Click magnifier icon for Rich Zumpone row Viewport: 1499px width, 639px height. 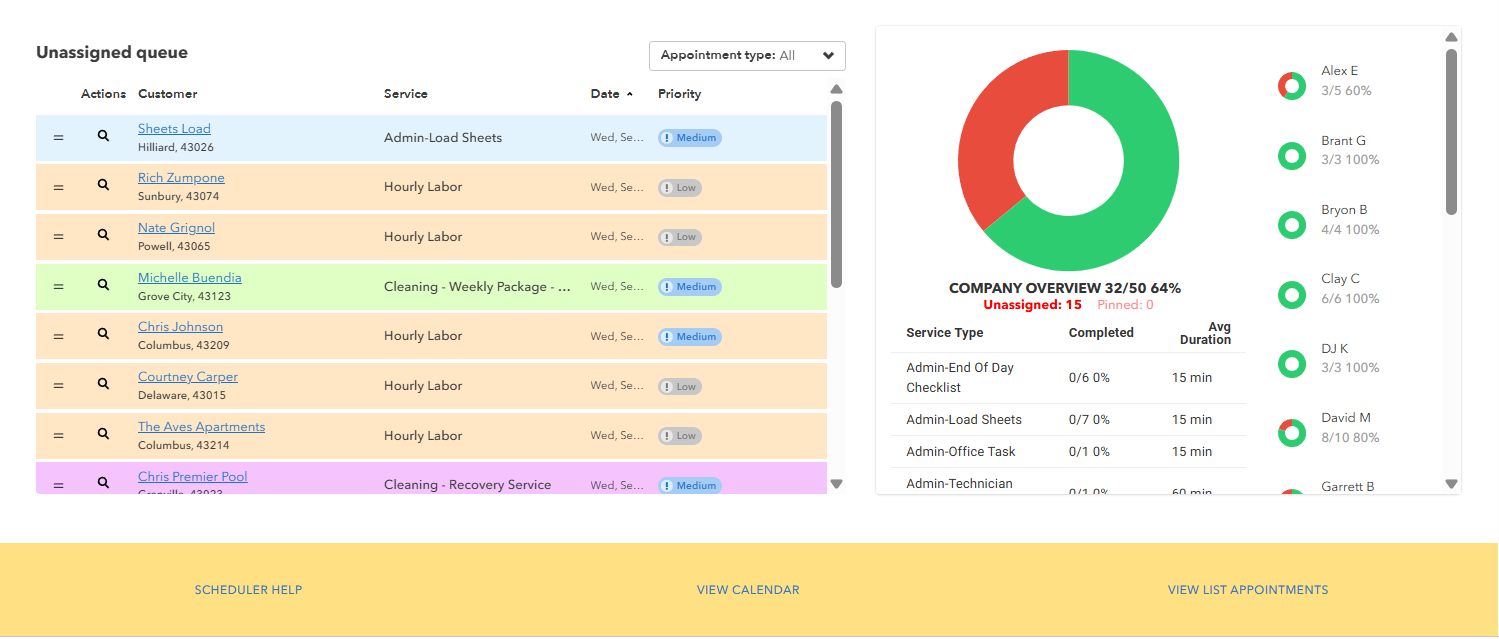[x=103, y=186]
